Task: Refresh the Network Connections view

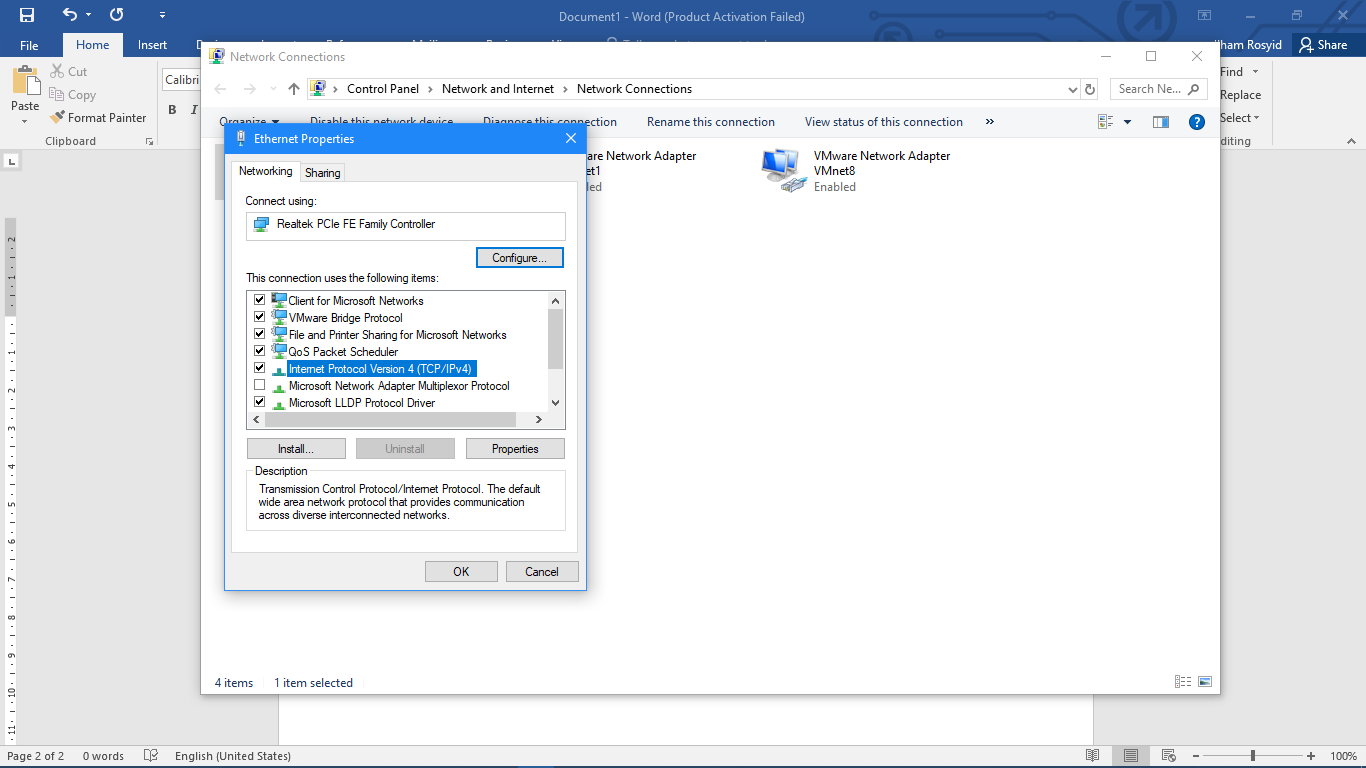Action: (x=1090, y=89)
